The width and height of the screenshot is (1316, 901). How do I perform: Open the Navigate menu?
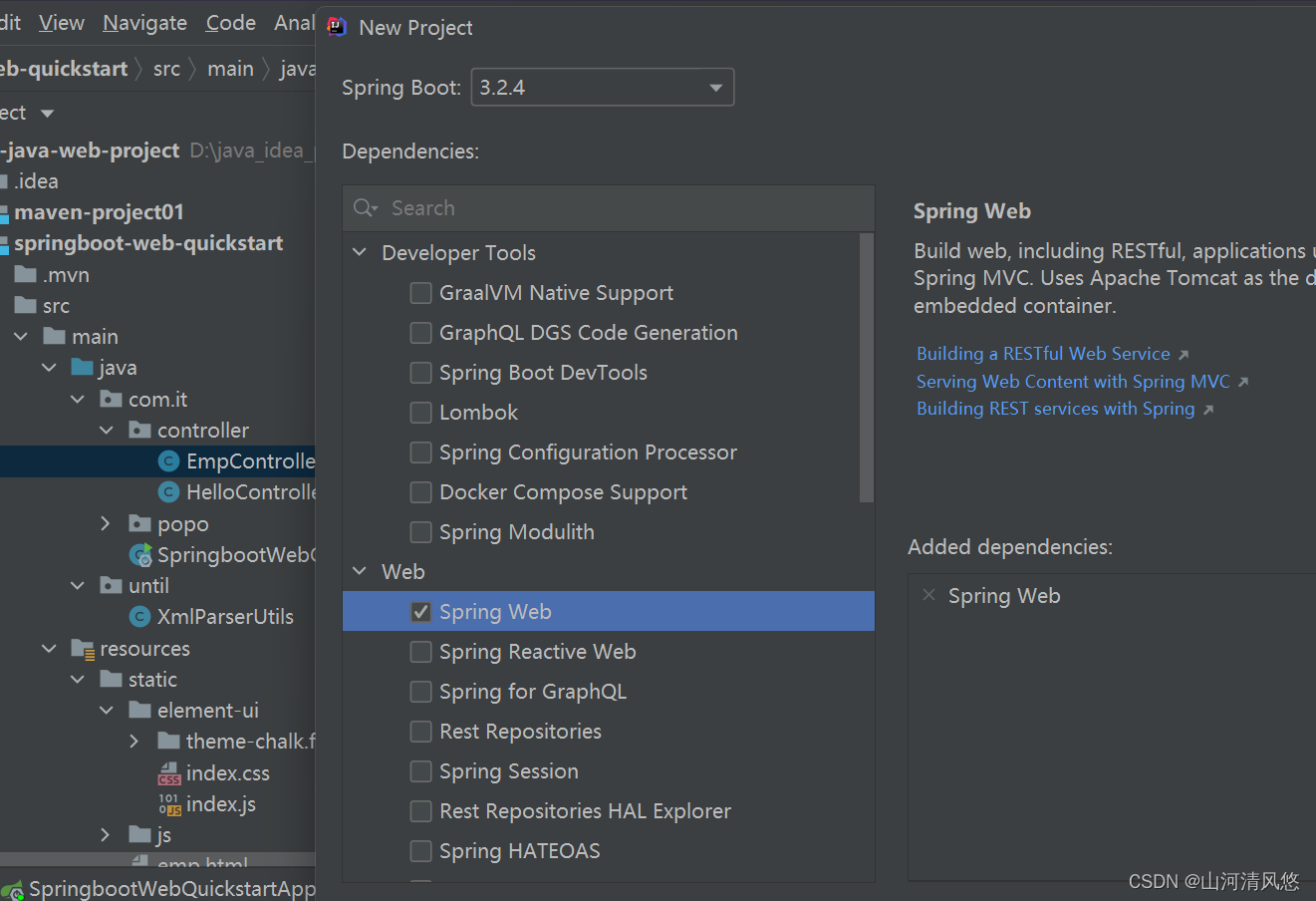click(x=144, y=23)
